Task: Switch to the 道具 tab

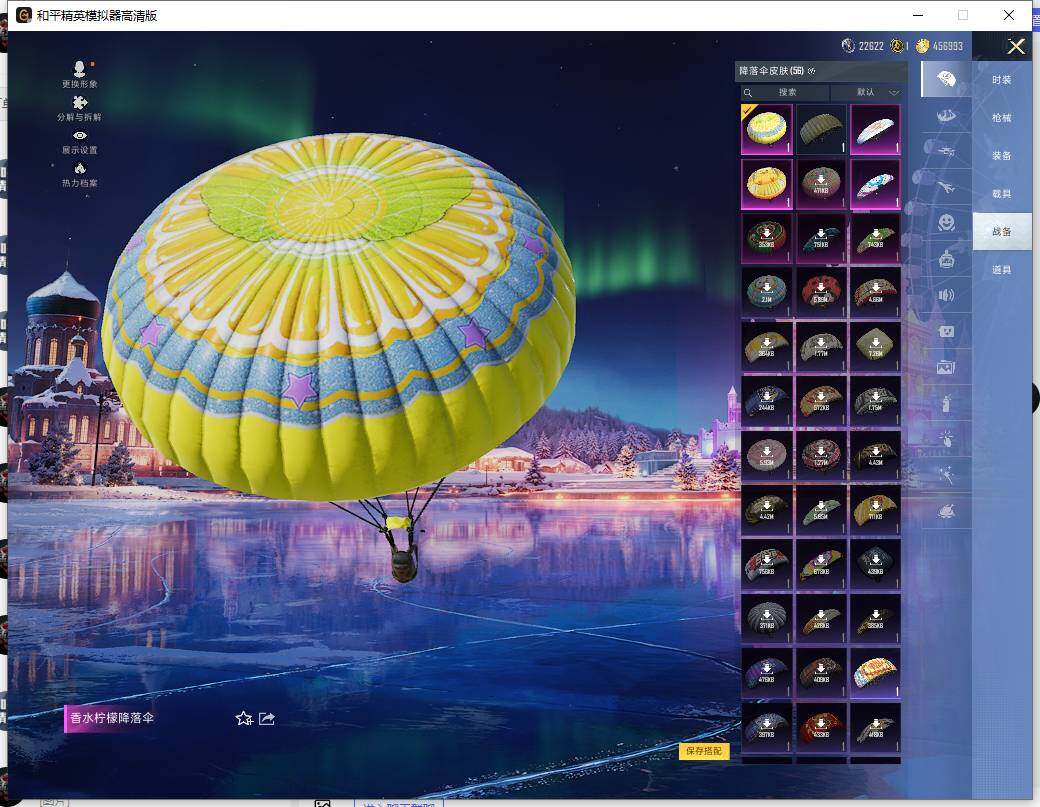Action: tap(1002, 270)
